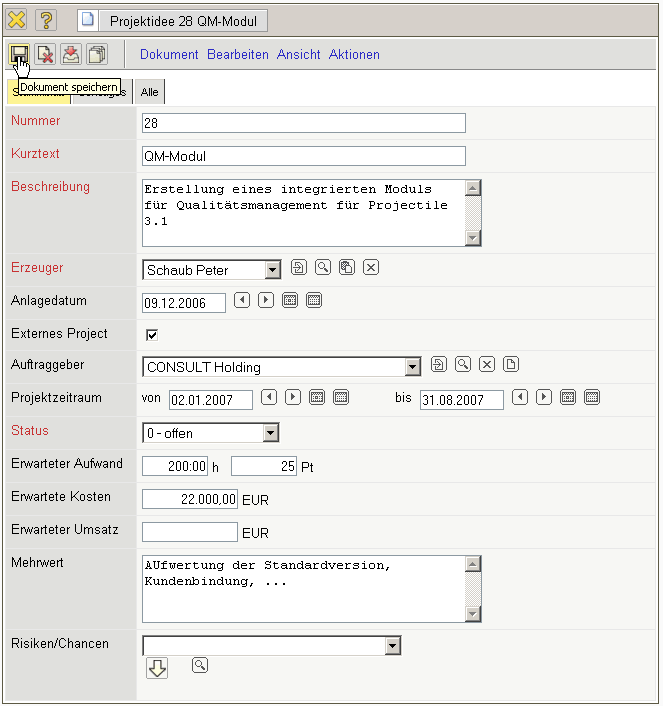
Task: Open the Erzeuger dropdown list
Action: 273,270
